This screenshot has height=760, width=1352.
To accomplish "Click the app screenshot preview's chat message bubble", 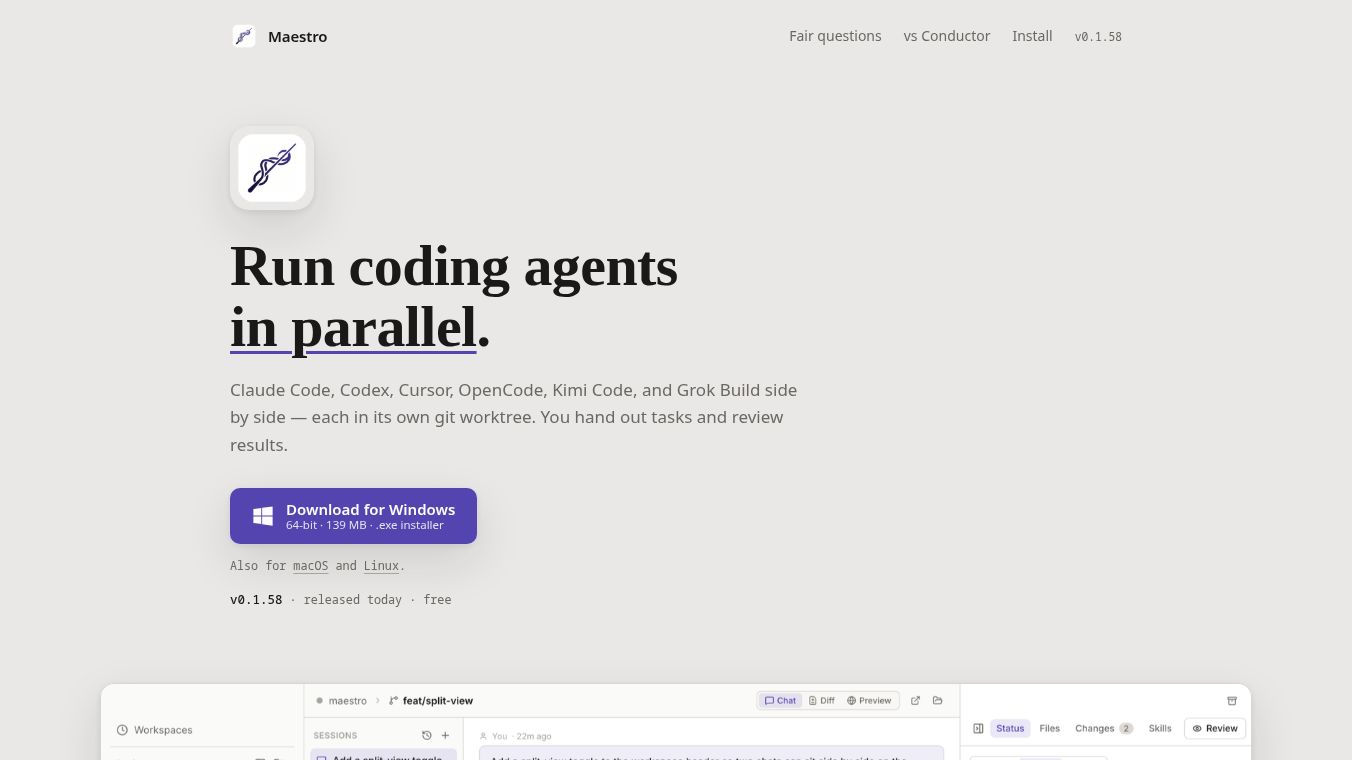I will [711, 753].
